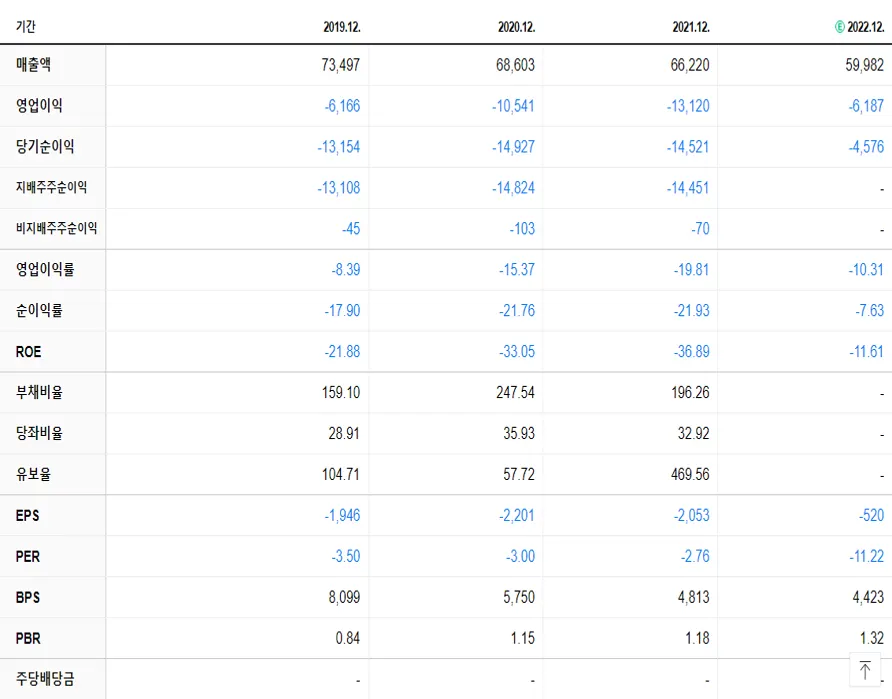This screenshot has width=892, height=699.
Task: Click the scroll-to-top arrow button
Action: (865, 669)
